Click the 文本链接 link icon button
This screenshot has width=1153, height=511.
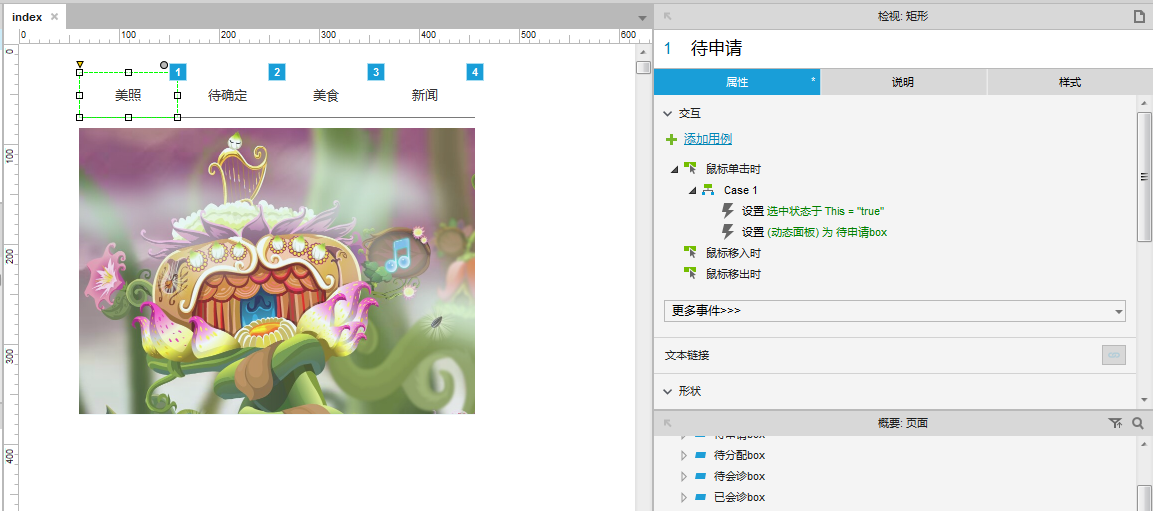click(1113, 355)
